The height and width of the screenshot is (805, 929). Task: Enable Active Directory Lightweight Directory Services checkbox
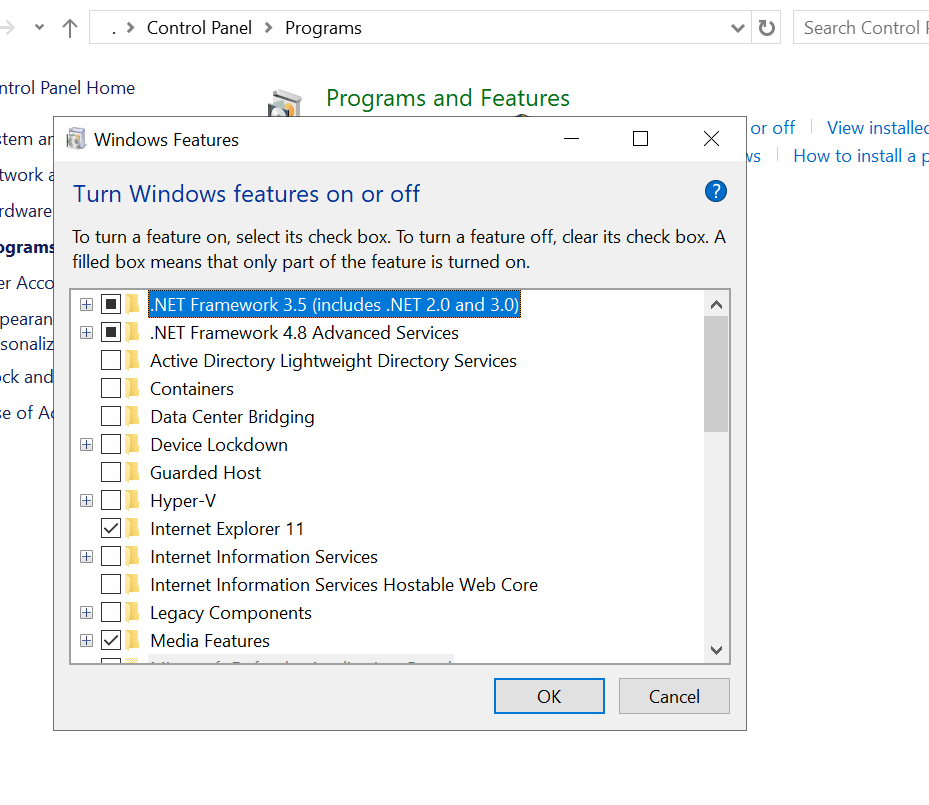(111, 360)
